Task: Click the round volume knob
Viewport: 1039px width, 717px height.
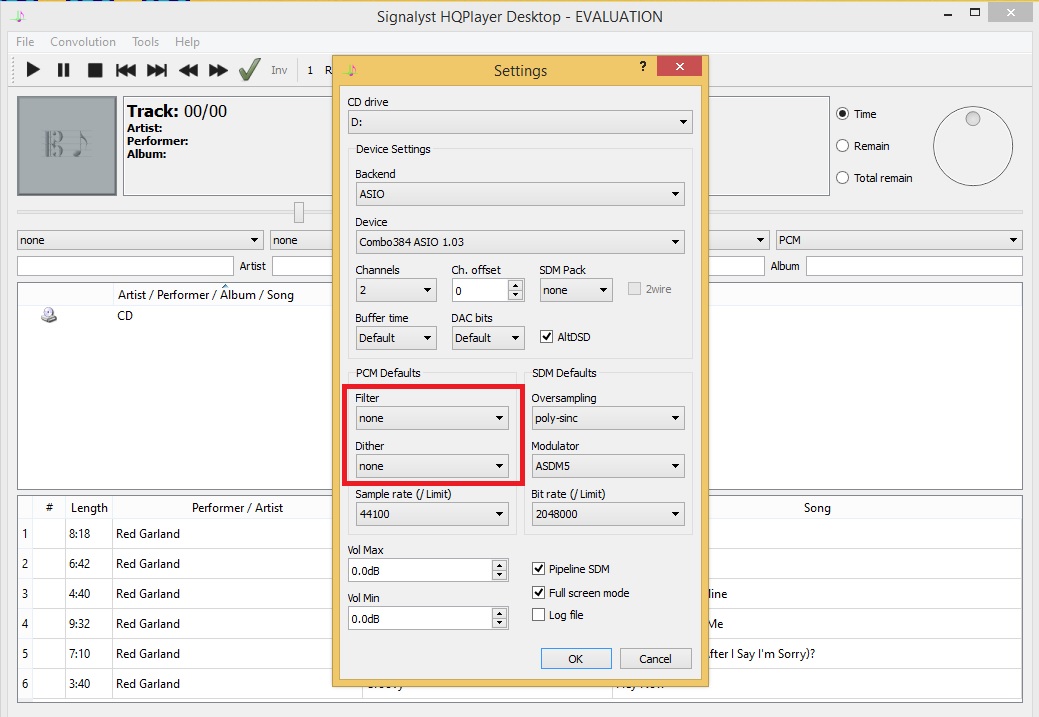Action: click(x=973, y=146)
